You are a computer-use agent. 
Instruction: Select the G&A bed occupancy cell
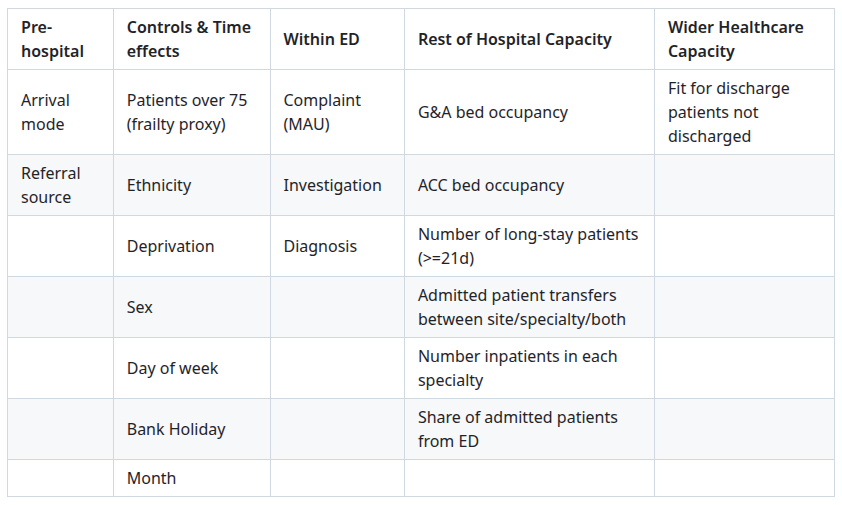493,112
